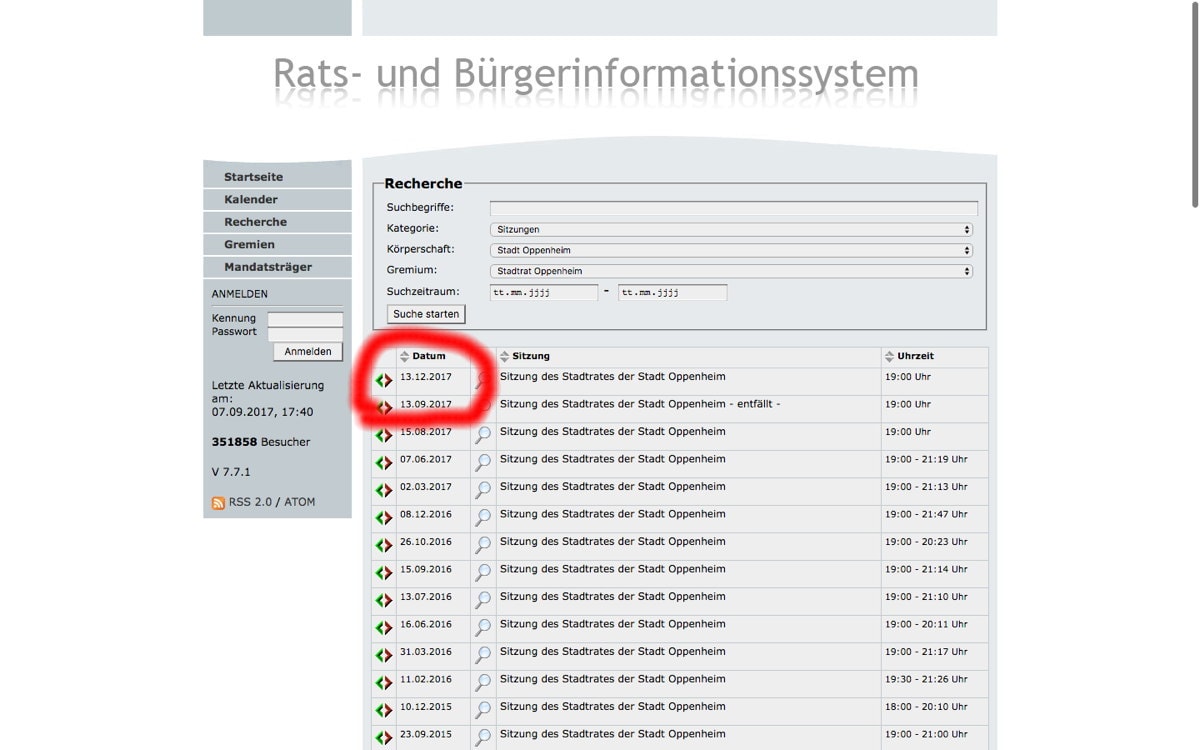
Task: Click the magnifier icon for 15.08.2017 session
Action: pos(483,435)
